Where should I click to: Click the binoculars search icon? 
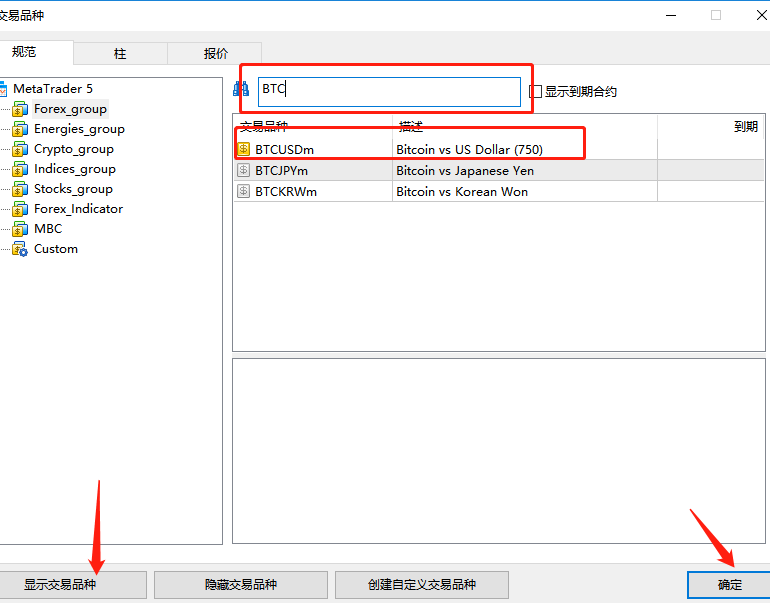click(241, 89)
